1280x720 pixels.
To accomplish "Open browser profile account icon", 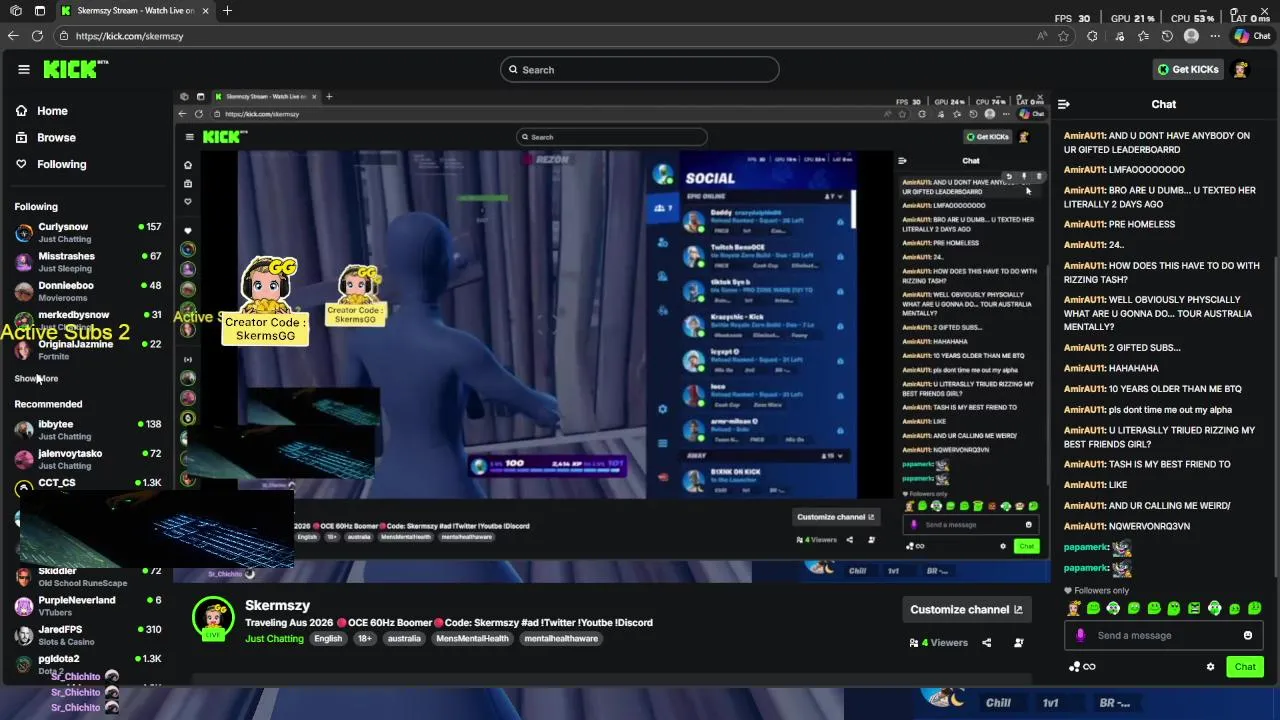I will click(x=1191, y=36).
